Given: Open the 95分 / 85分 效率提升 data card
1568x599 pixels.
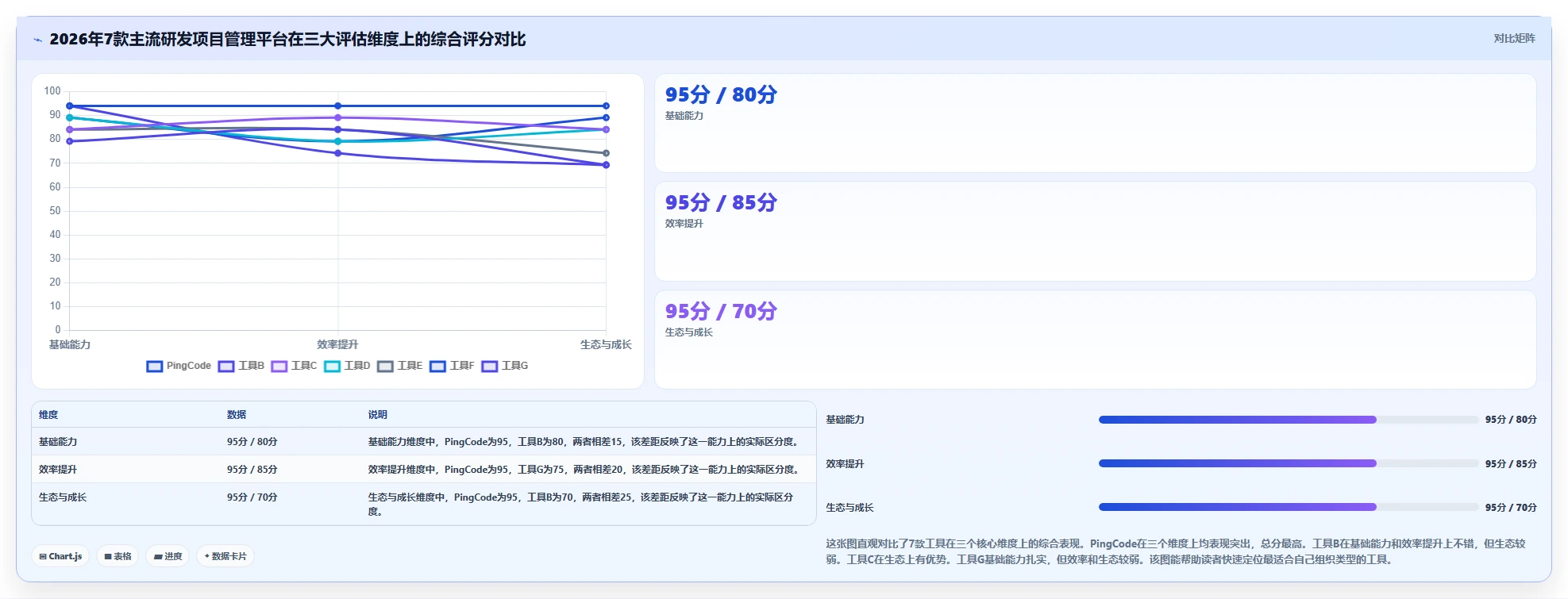Looking at the screenshot, I should (x=1095, y=231).
